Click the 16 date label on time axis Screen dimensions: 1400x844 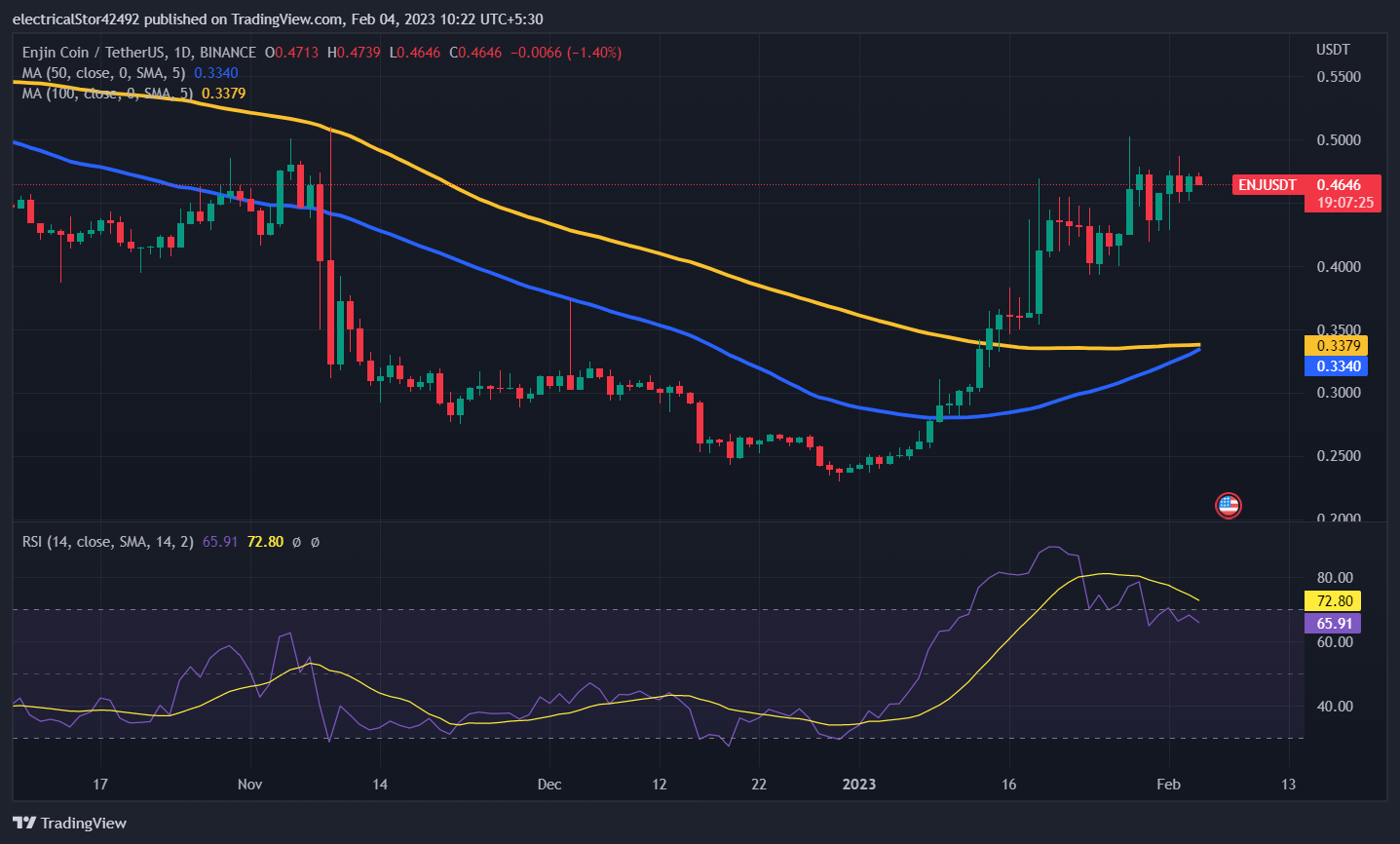(1008, 785)
